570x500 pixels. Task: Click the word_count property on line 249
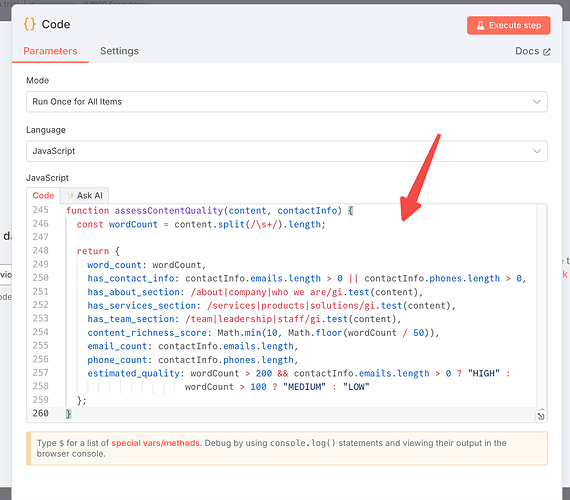point(114,265)
